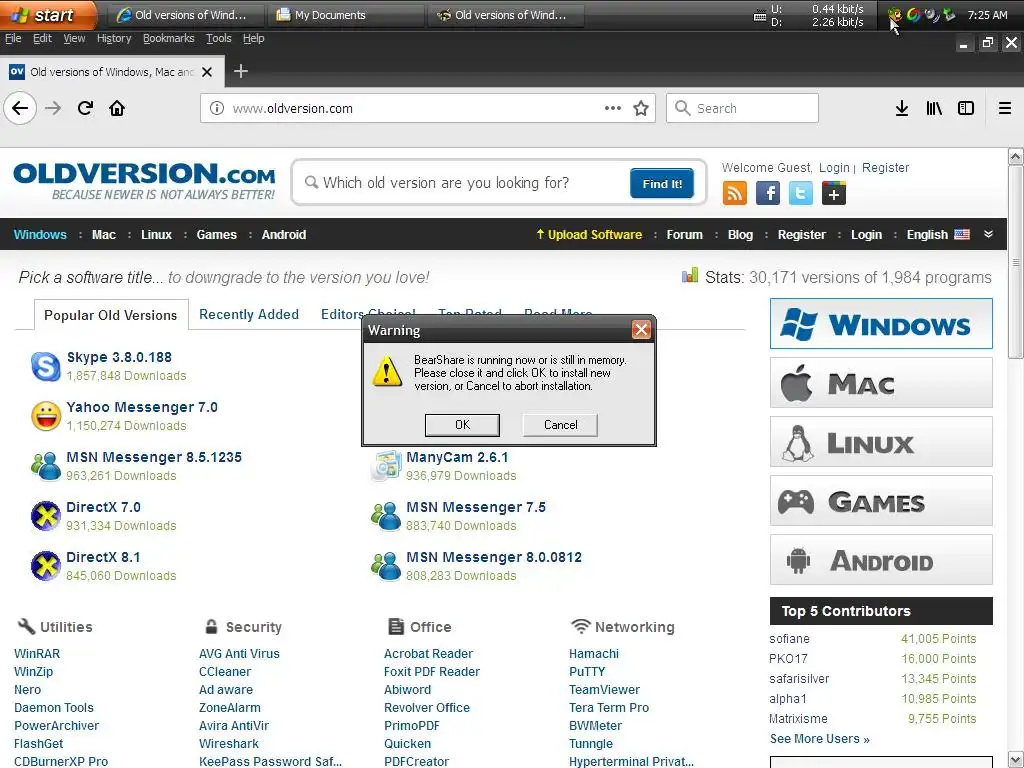Screen dimensions: 1024x768
Task: Click the taskbar clock showing 7:25 AM
Action: pyautogui.click(x=987, y=15)
